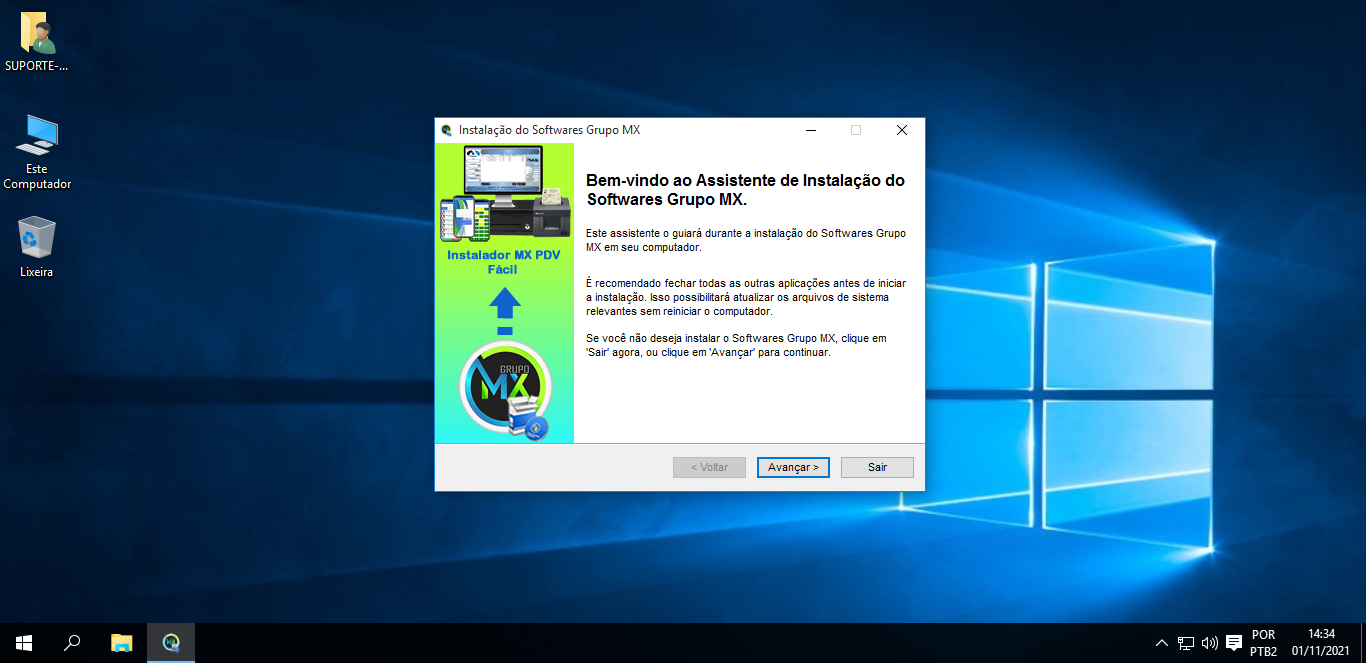The width and height of the screenshot is (1366, 663).
Task: Select the SUPORTE folder on the desktop
Action: click(37, 43)
